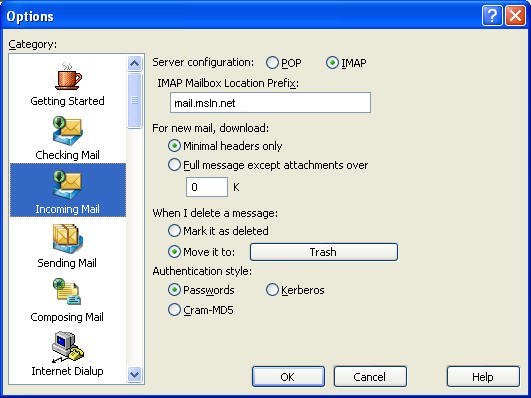The height and width of the screenshot is (398, 531).
Task: Click the Cancel button
Action: coord(370,377)
